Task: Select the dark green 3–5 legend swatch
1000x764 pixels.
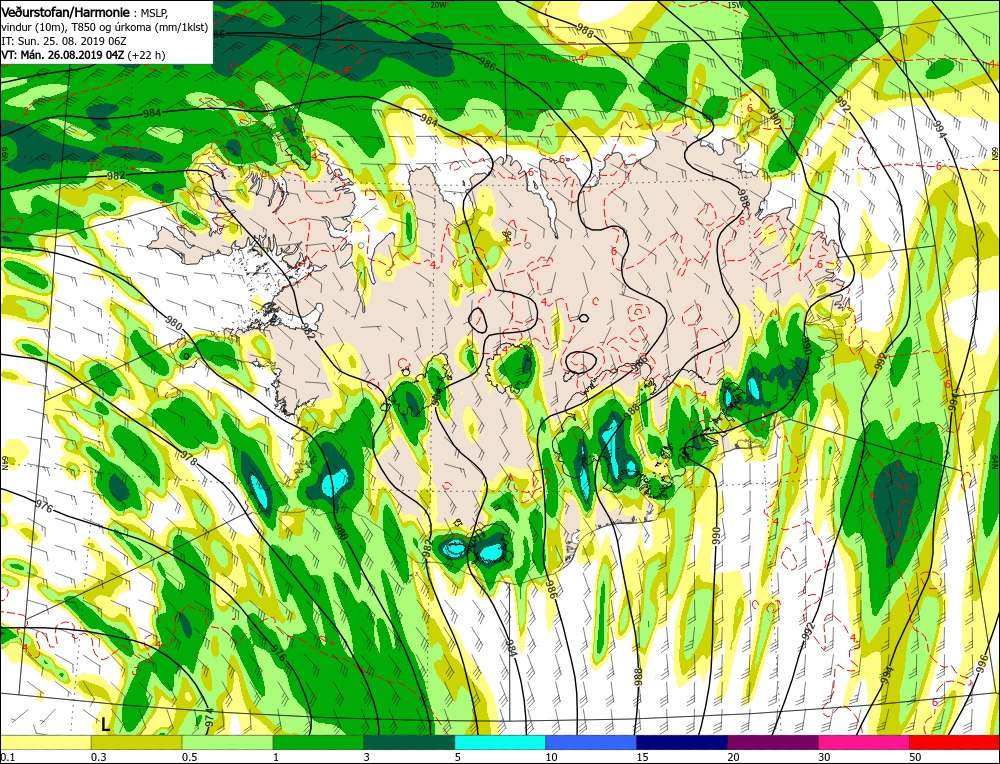Action: 409,742
